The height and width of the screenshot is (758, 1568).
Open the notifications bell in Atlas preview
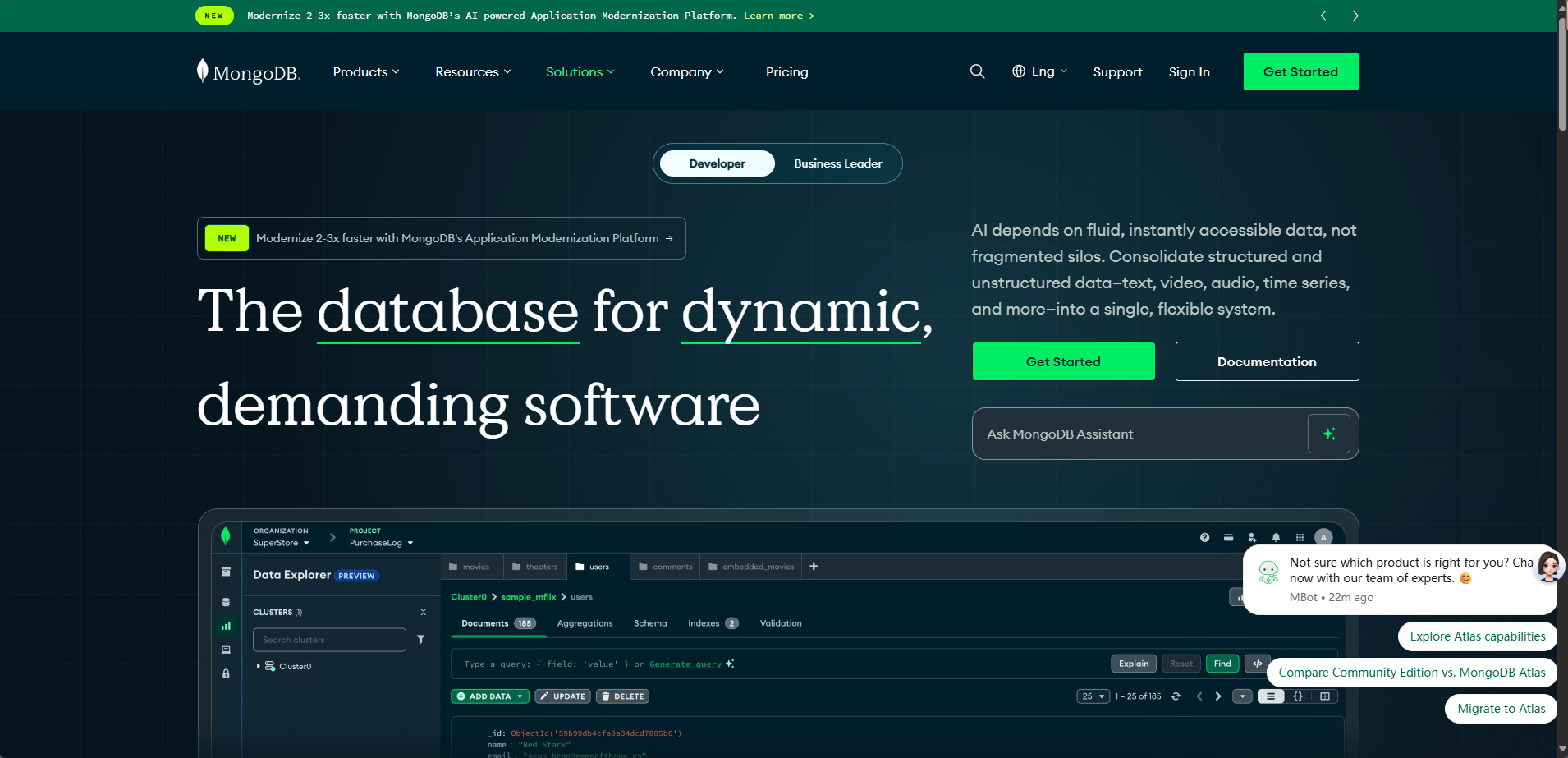coord(1276,537)
